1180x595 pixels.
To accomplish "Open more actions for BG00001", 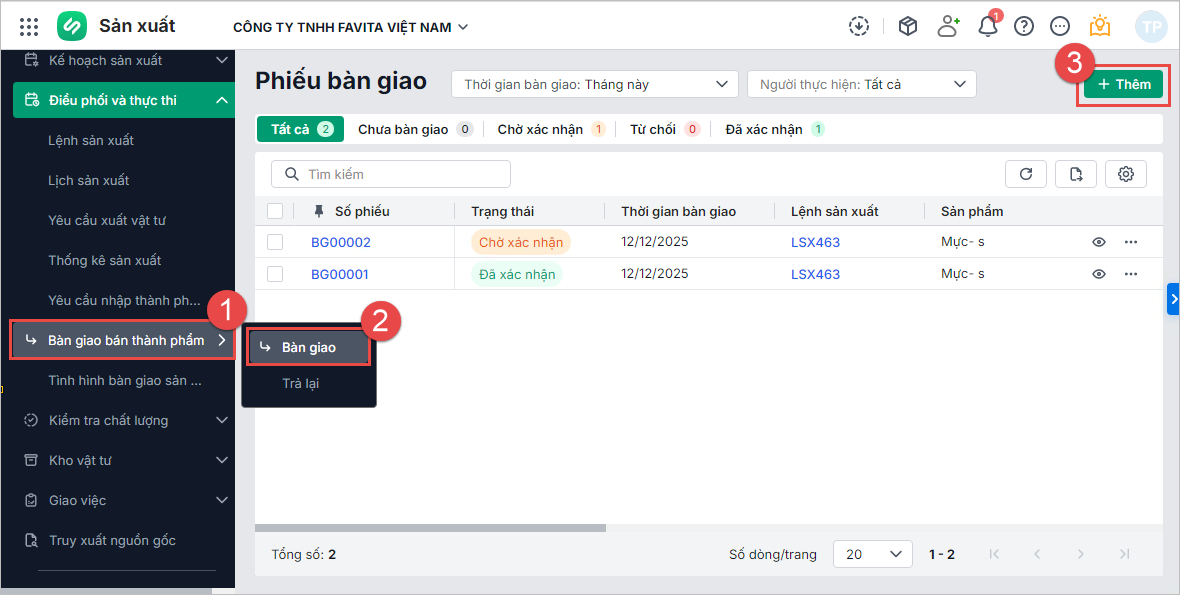I will coord(1130,274).
